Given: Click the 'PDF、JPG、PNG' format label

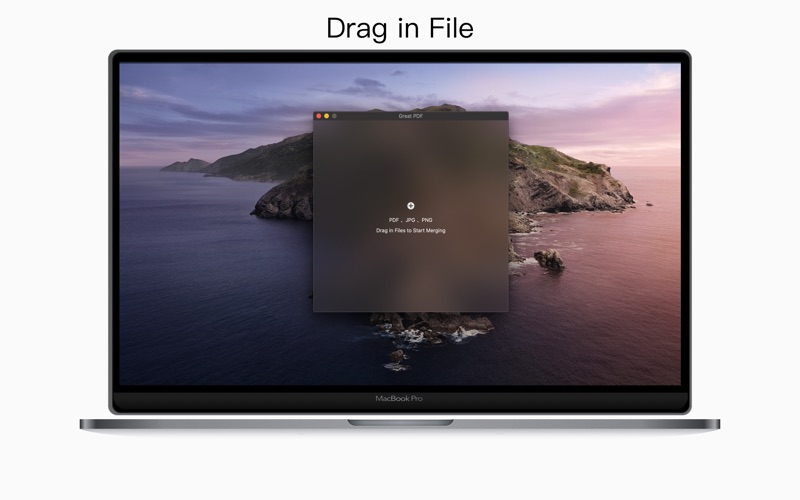Looking at the screenshot, I should coord(411,220).
